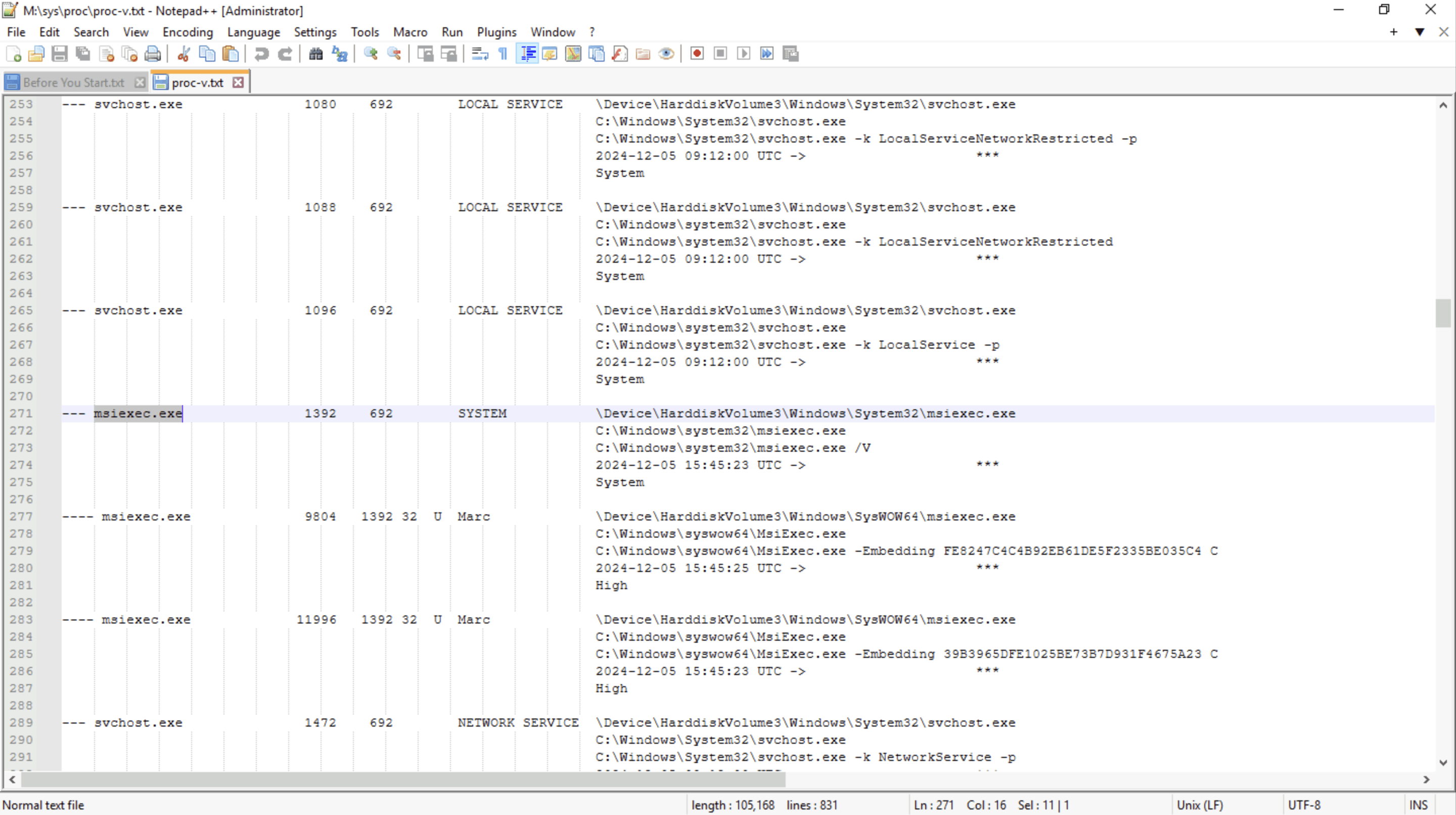
Task: Open the Settings menu
Action: [x=315, y=32]
